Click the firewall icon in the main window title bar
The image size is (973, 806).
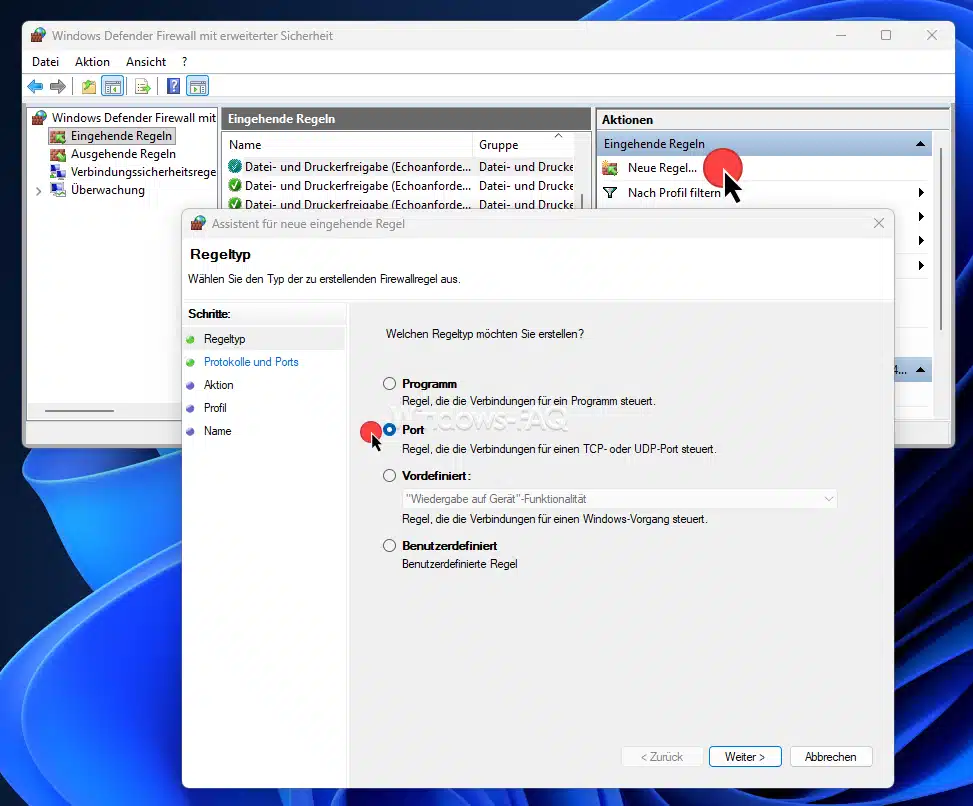[38, 35]
